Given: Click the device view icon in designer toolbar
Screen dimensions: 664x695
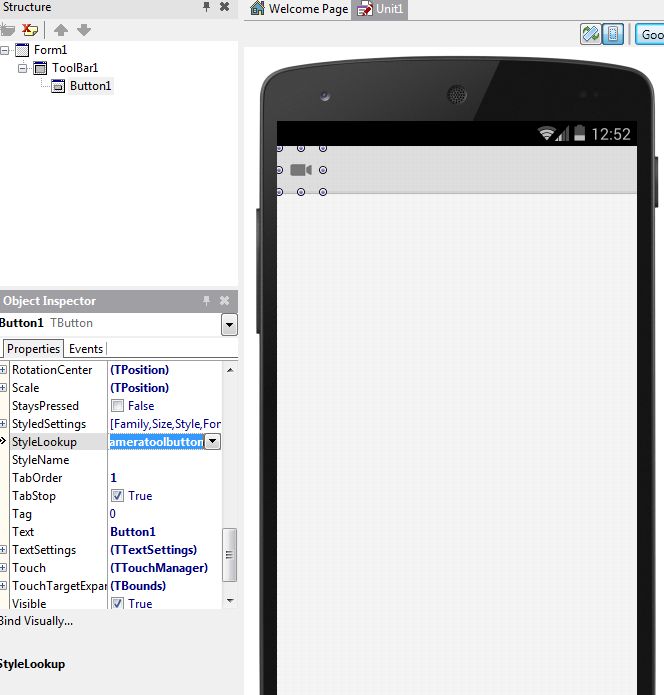Looking at the screenshot, I should tap(613, 34).
